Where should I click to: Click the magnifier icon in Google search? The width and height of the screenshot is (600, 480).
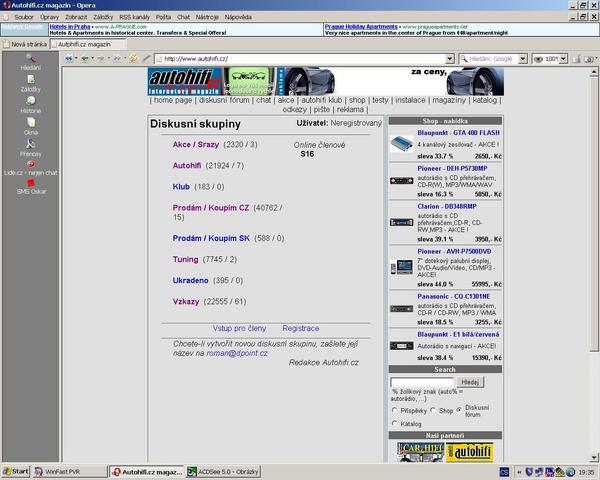pyautogui.click(x=463, y=59)
